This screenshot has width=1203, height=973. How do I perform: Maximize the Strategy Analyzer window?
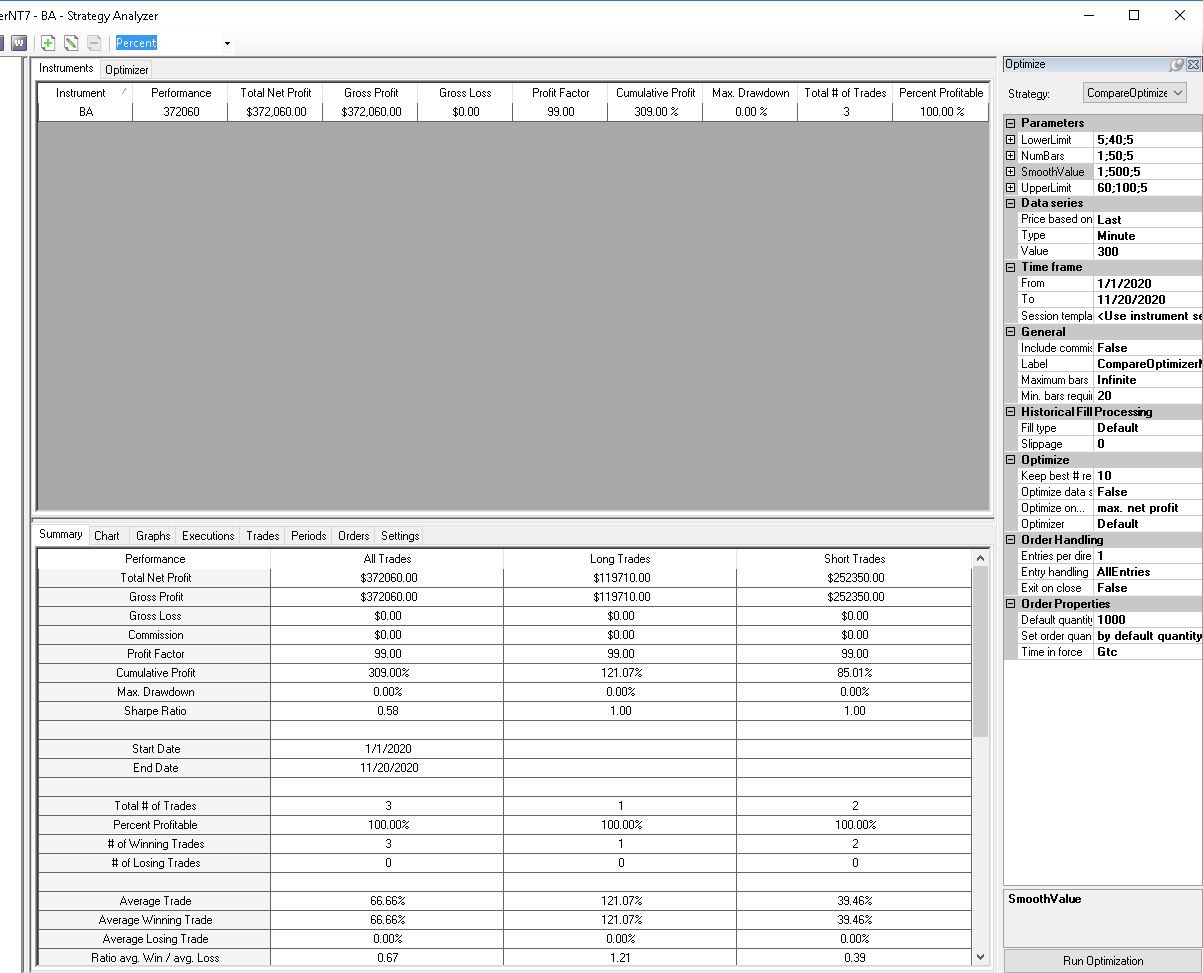[x=1134, y=15]
